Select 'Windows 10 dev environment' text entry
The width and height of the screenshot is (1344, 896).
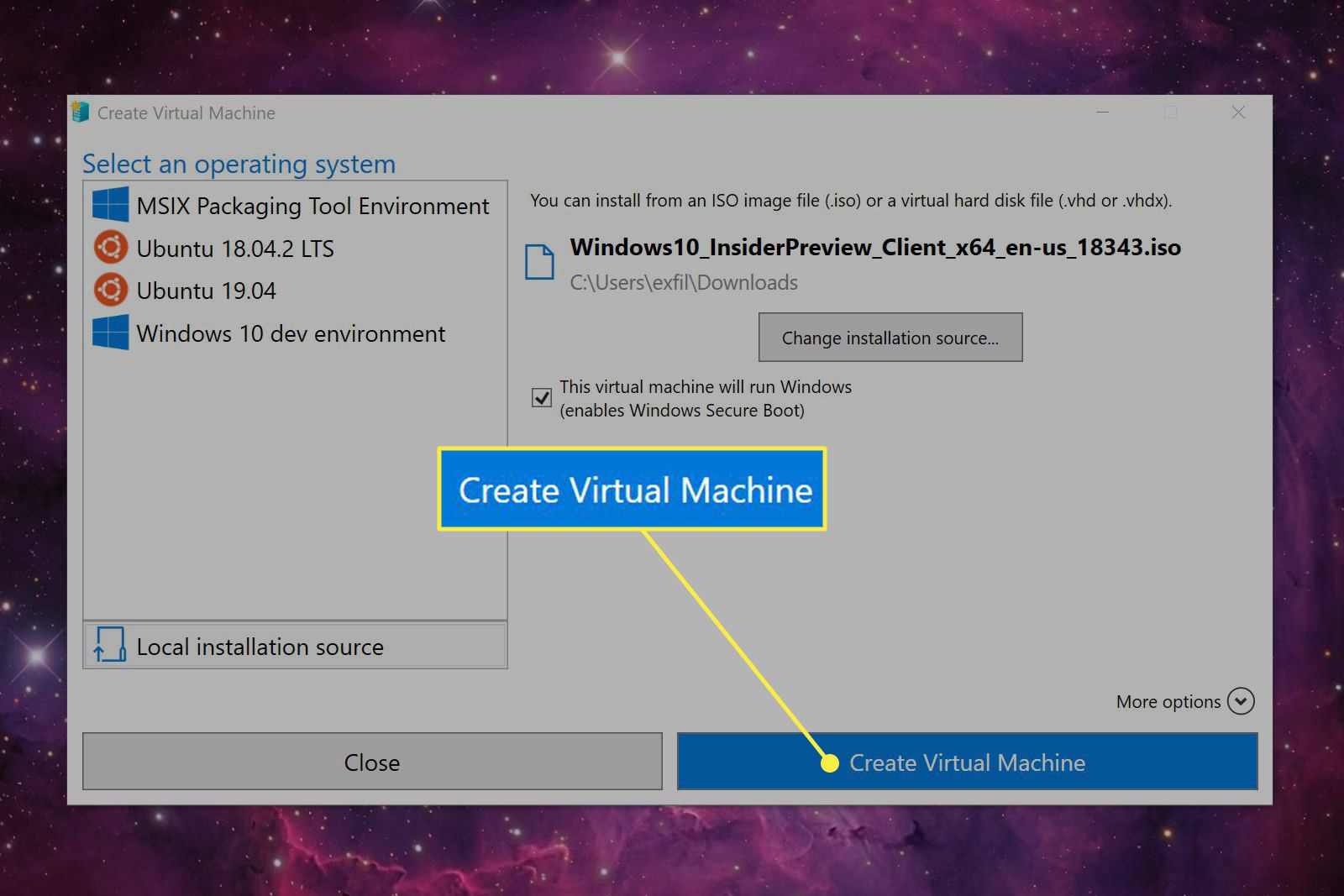pyautogui.click(x=291, y=334)
